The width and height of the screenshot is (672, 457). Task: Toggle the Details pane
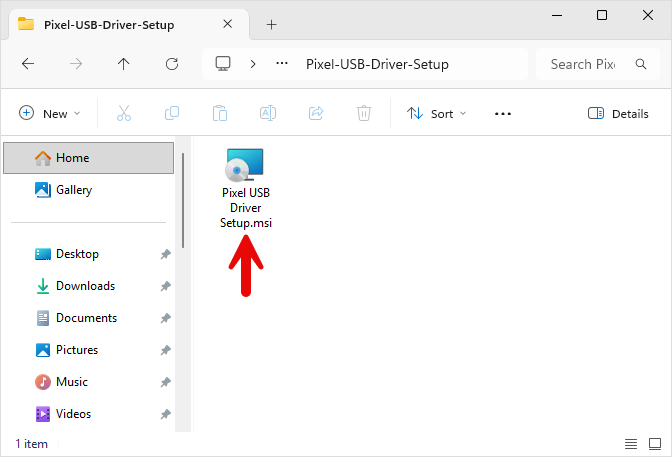tap(618, 114)
